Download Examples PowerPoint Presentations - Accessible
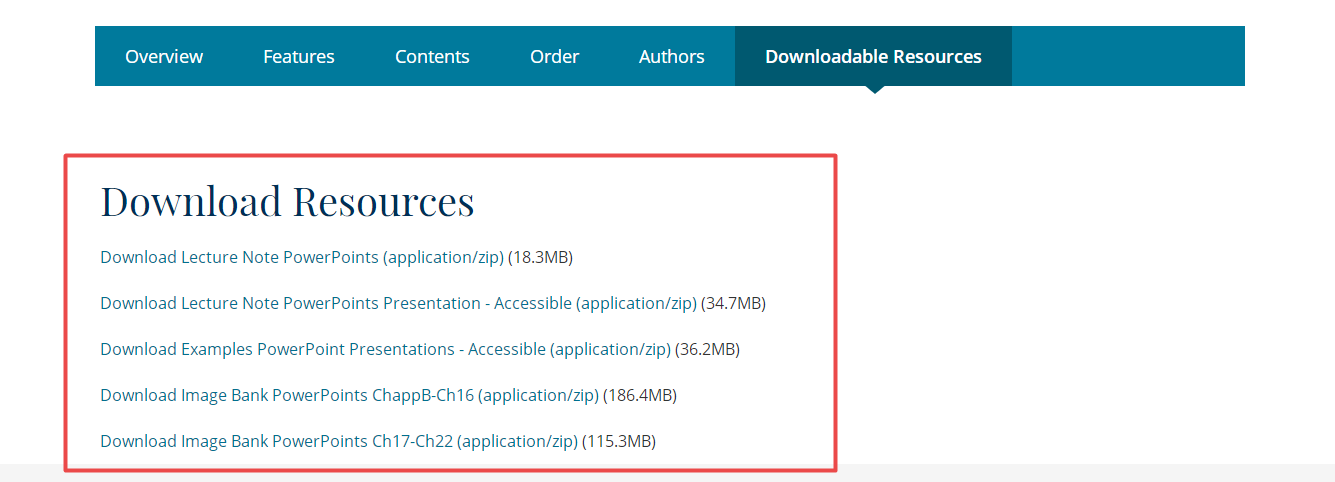This screenshot has height=482, width=1335. pos(385,349)
